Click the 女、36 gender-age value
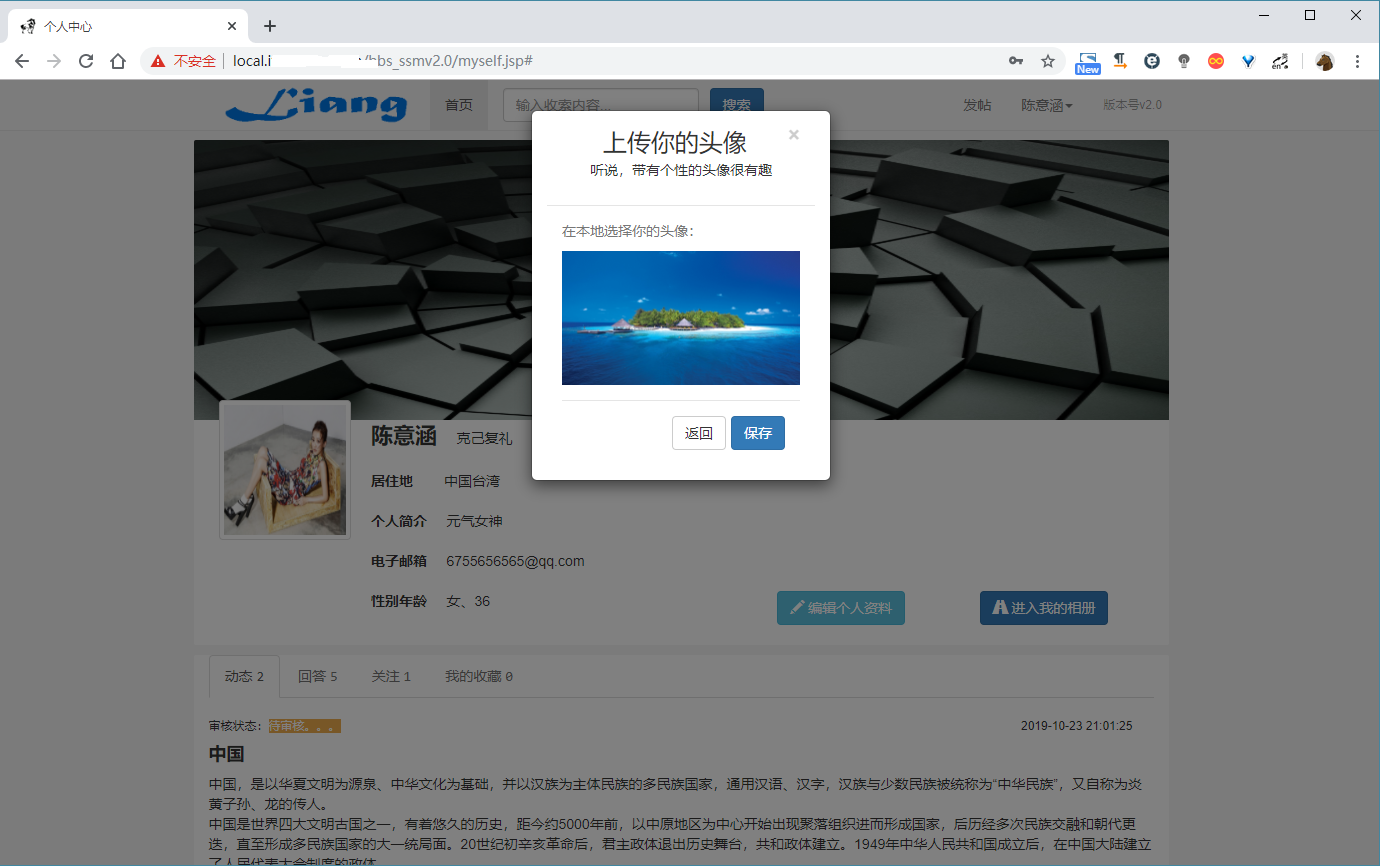1380x866 pixels. tap(468, 601)
